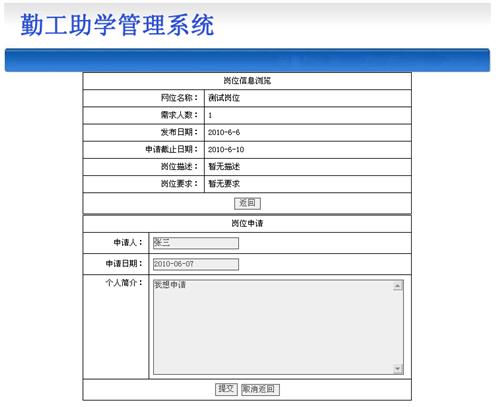498x407 pixels.
Task: Click the 发布日期 value 2010-6-6
Action: (x=224, y=132)
